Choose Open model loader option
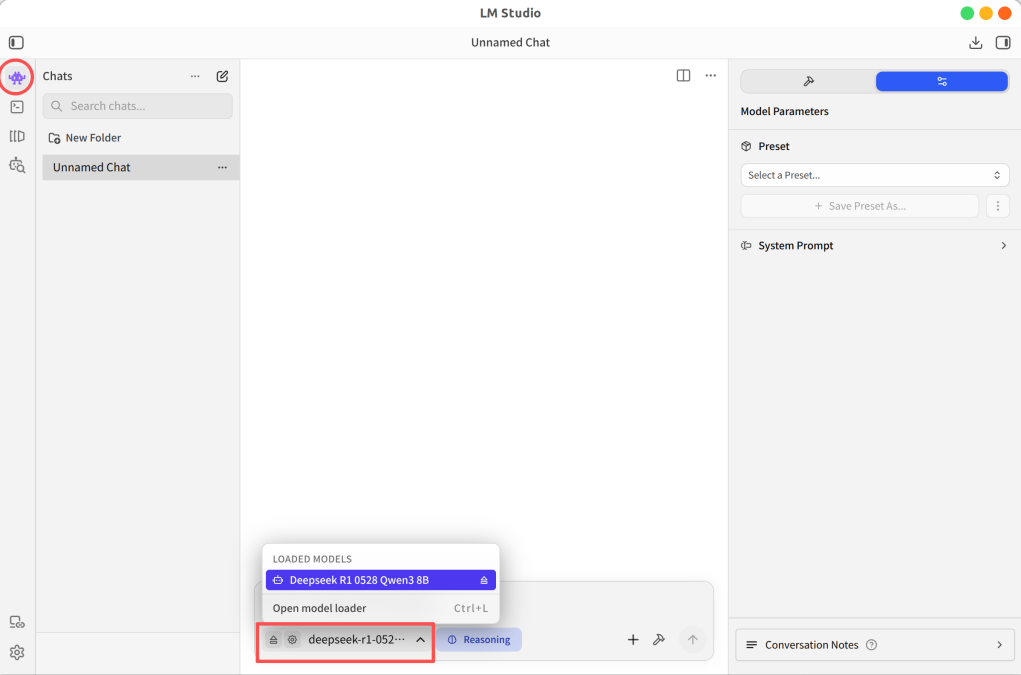Viewport: 1021px width, 675px height. point(380,608)
